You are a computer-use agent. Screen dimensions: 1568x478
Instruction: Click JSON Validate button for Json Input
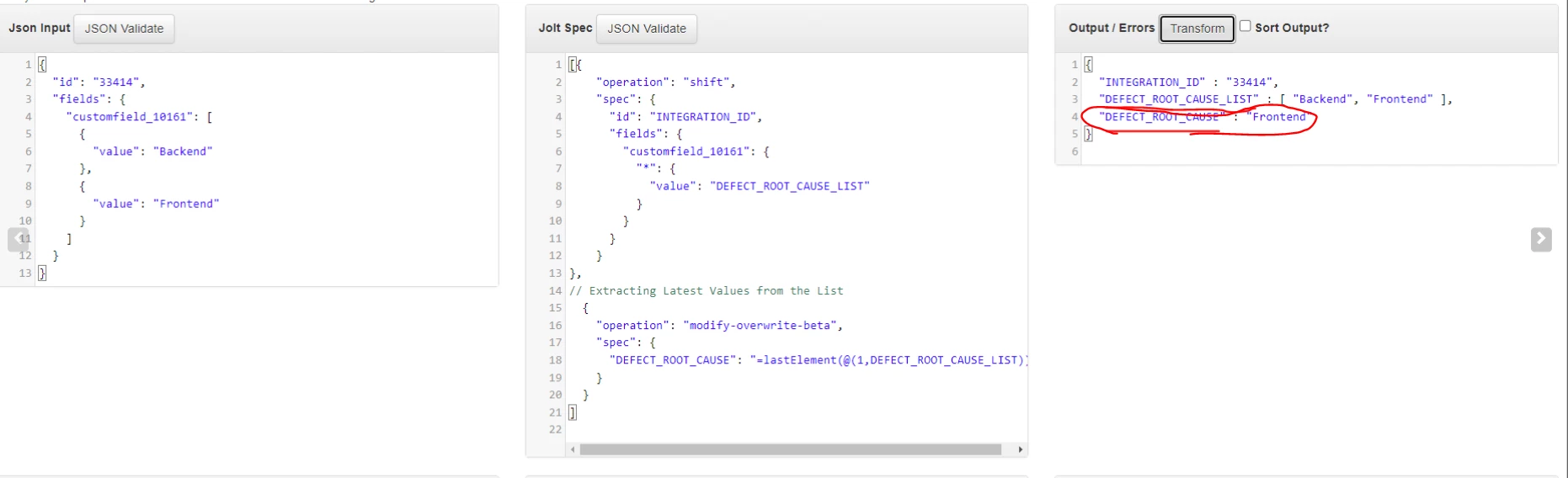[x=124, y=29]
